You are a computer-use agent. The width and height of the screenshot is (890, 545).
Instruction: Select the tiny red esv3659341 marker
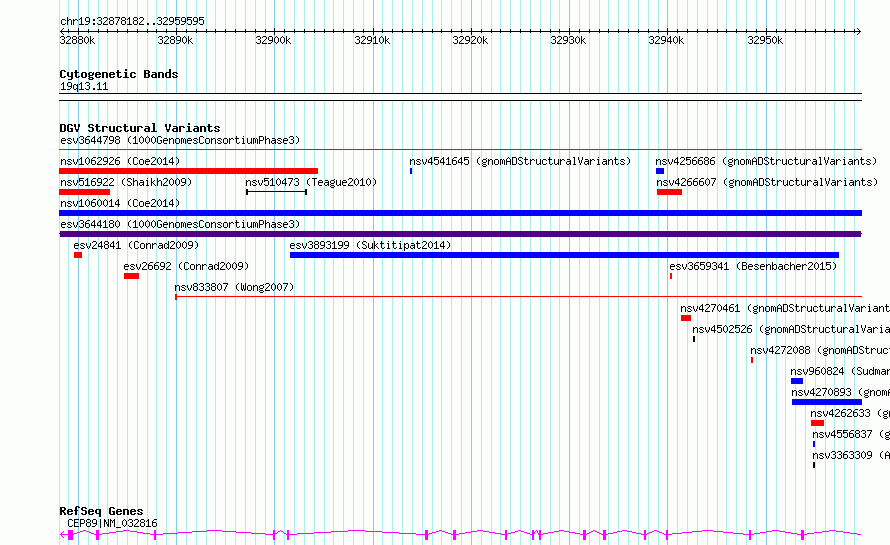[671, 276]
